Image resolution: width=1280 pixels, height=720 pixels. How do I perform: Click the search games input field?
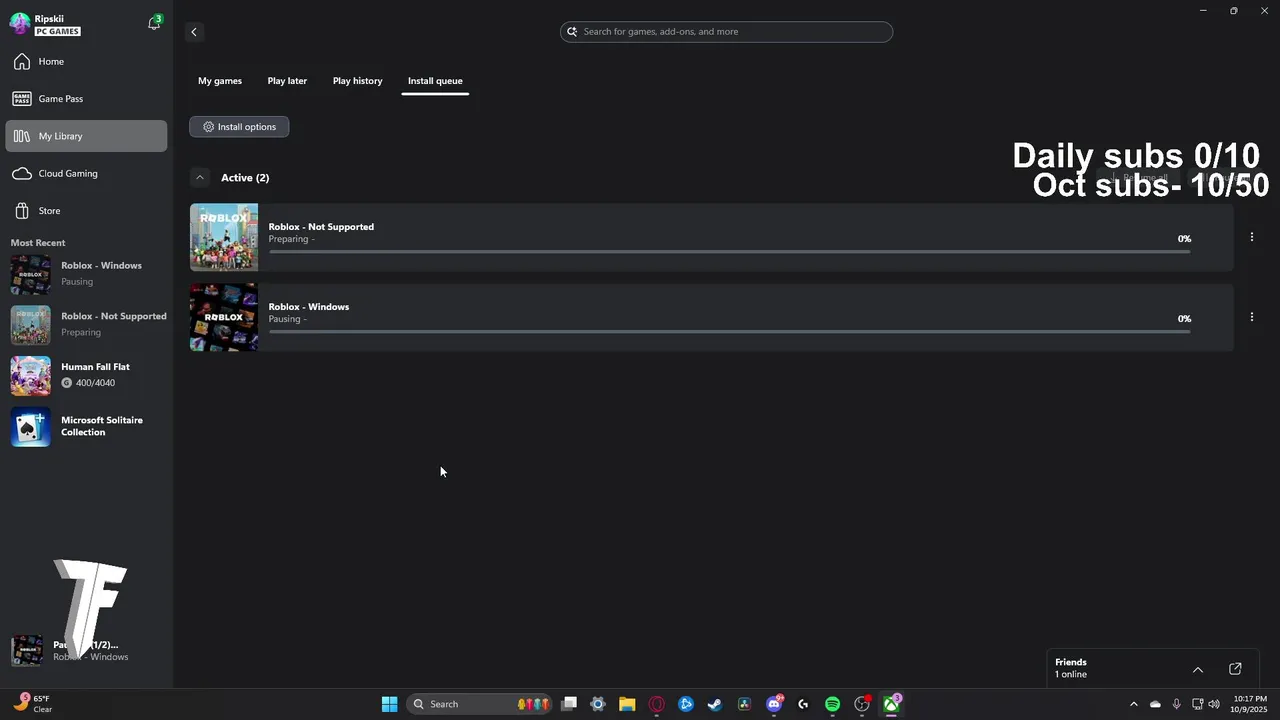click(x=726, y=32)
